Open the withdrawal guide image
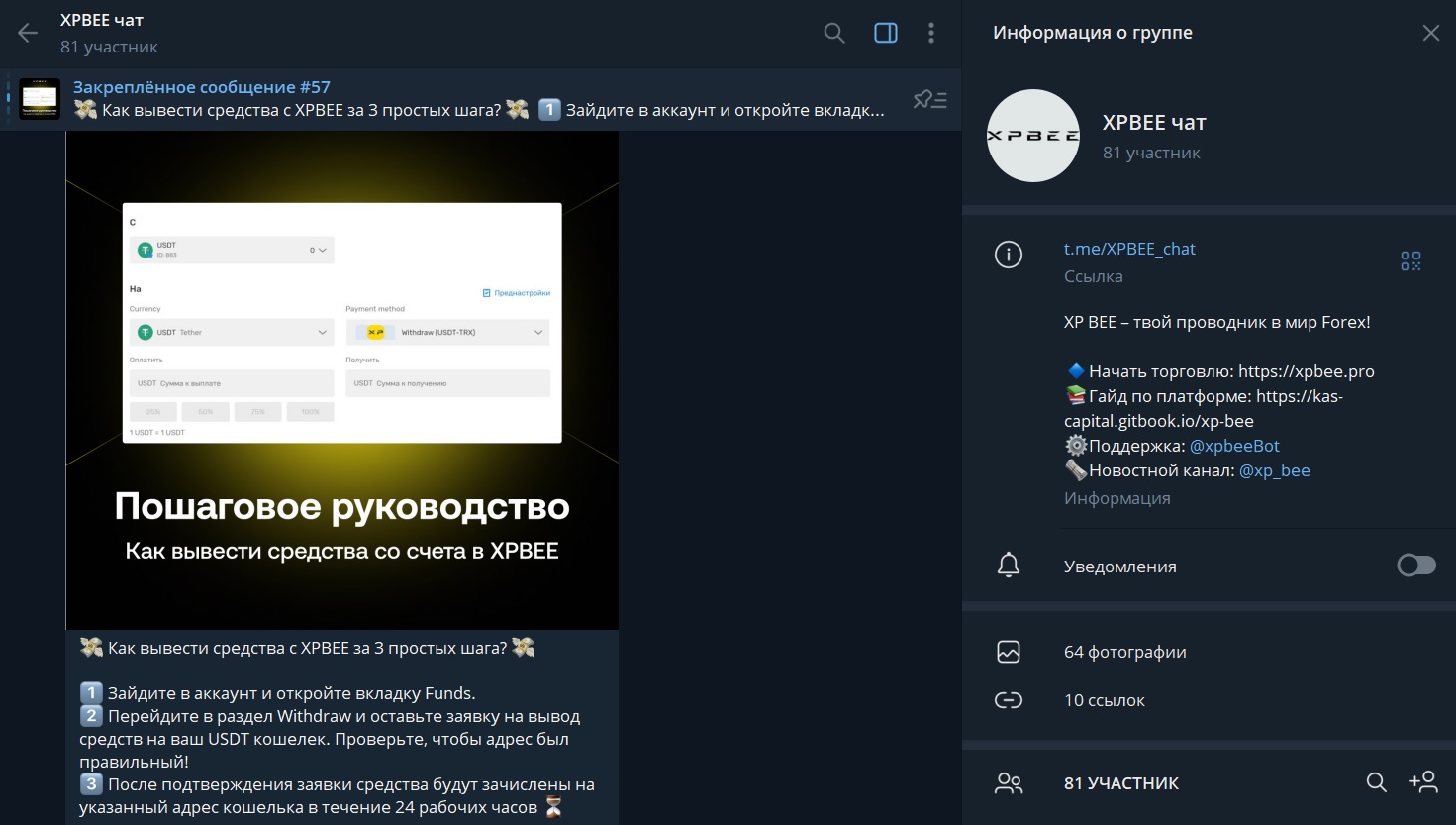Image resolution: width=1456 pixels, height=825 pixels. [342, 380]
